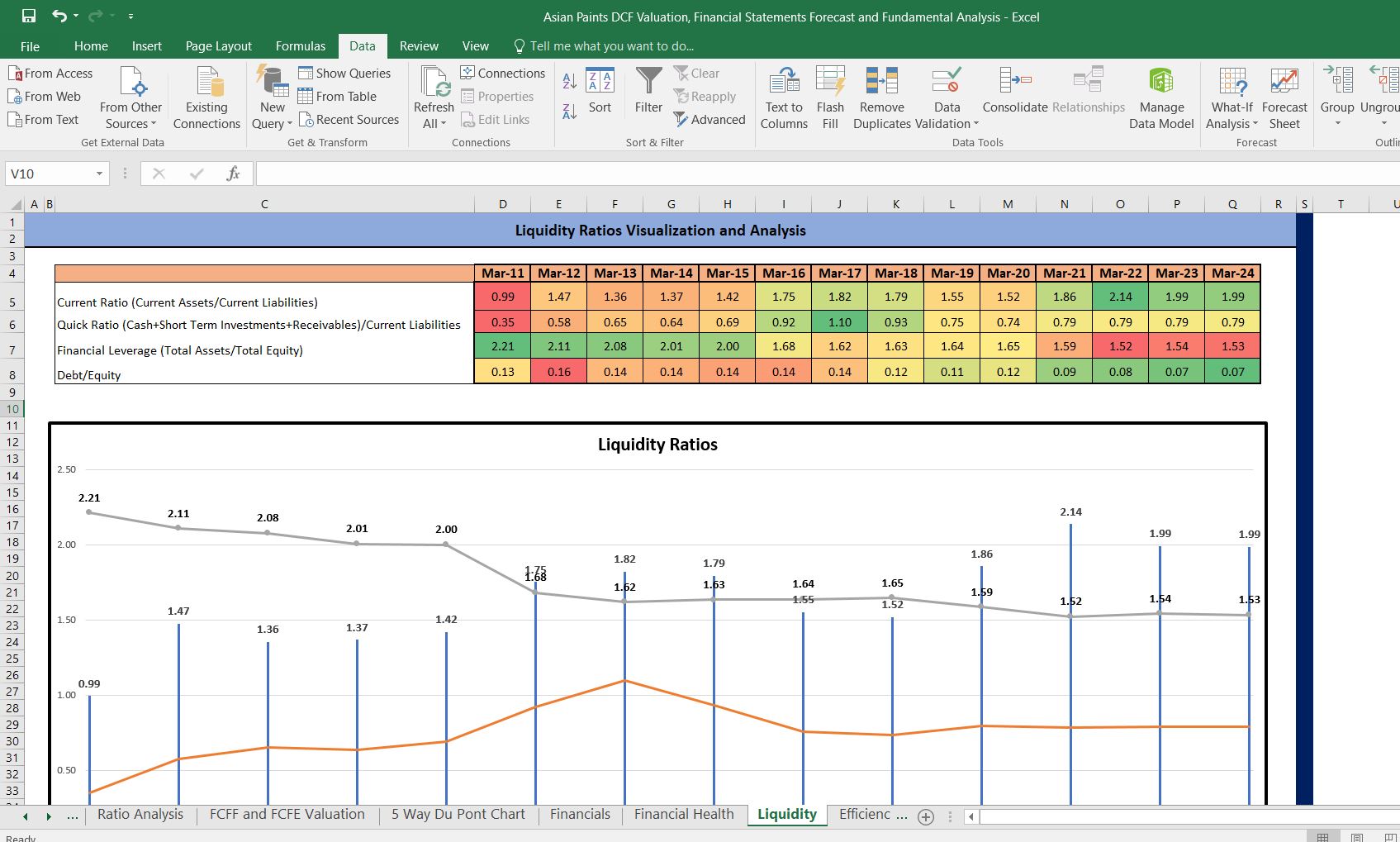Switch to Financials sheet
This screenshot has height=842, width=1400.
pyautogui.click(x=580, y=814)
